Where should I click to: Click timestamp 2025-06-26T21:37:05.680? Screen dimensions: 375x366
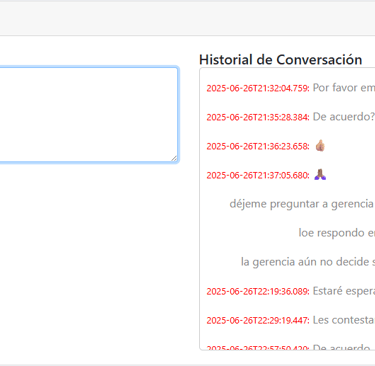coord(258,175)
